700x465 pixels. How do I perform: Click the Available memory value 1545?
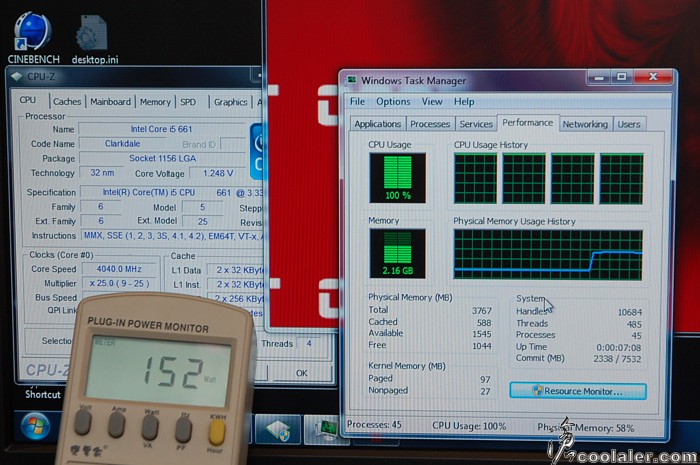click(482, 334)
